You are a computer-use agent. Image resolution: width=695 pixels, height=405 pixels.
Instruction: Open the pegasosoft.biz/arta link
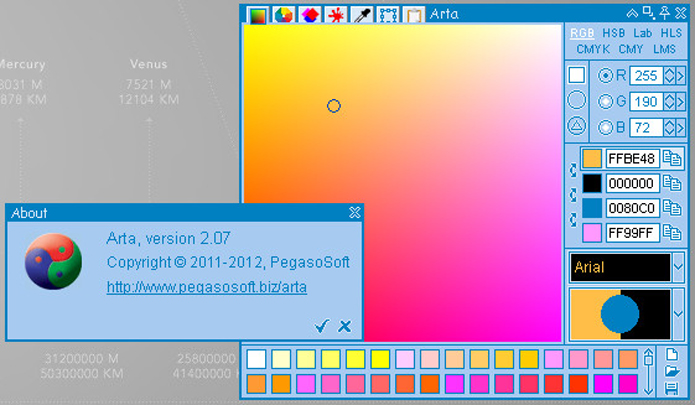206,287
